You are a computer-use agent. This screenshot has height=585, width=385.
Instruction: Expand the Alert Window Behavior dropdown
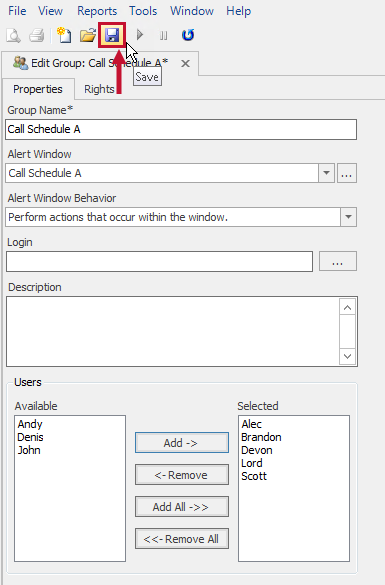pyautogui.click(x=348, y=217)
